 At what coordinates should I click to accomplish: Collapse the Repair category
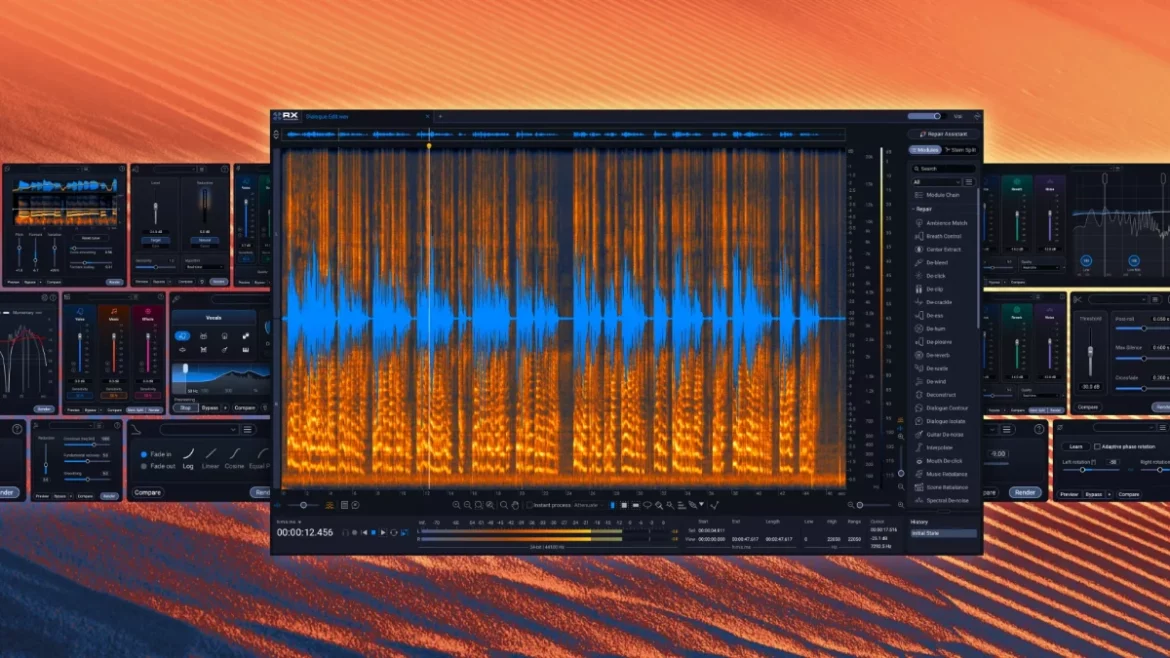915,210
